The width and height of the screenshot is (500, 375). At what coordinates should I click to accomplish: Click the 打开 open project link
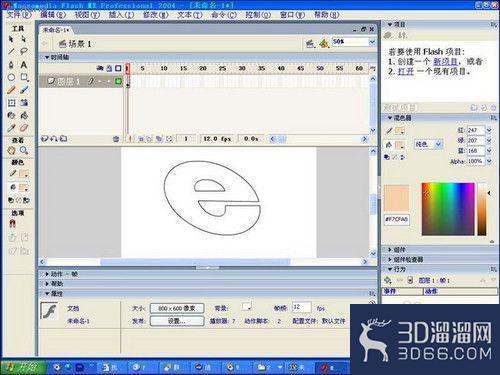(x=406, y=71)
